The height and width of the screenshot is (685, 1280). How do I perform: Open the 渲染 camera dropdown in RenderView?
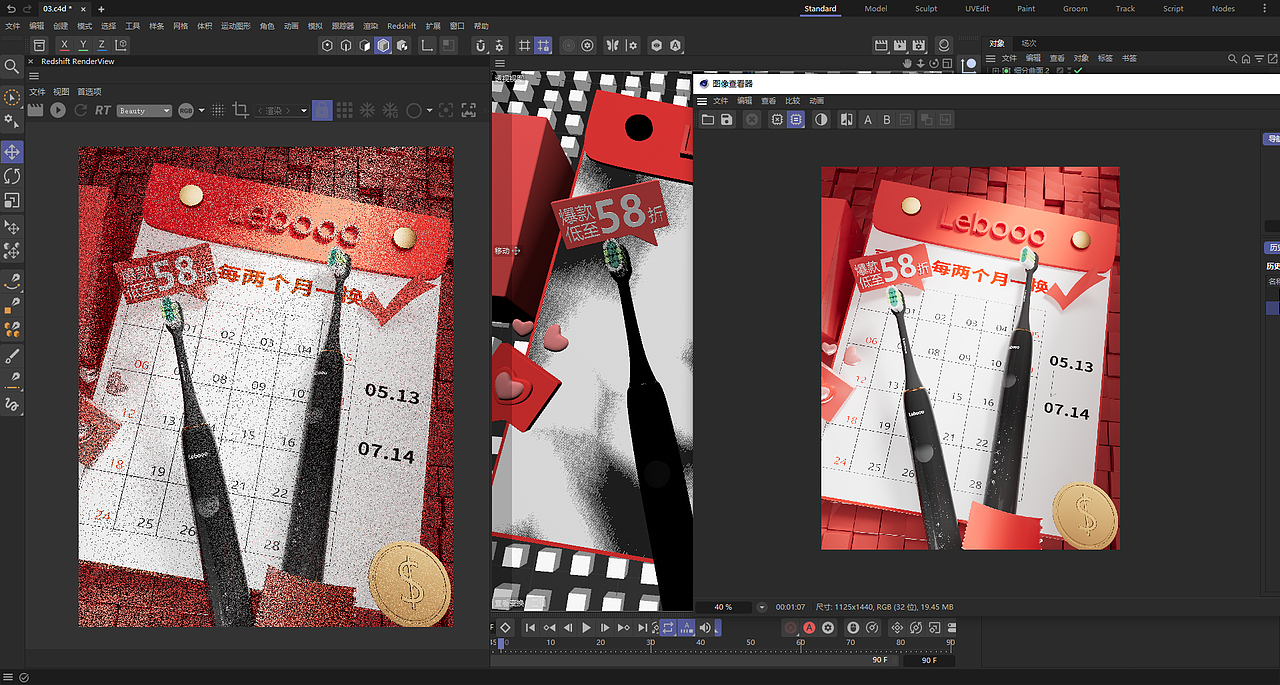pos(282,111)
